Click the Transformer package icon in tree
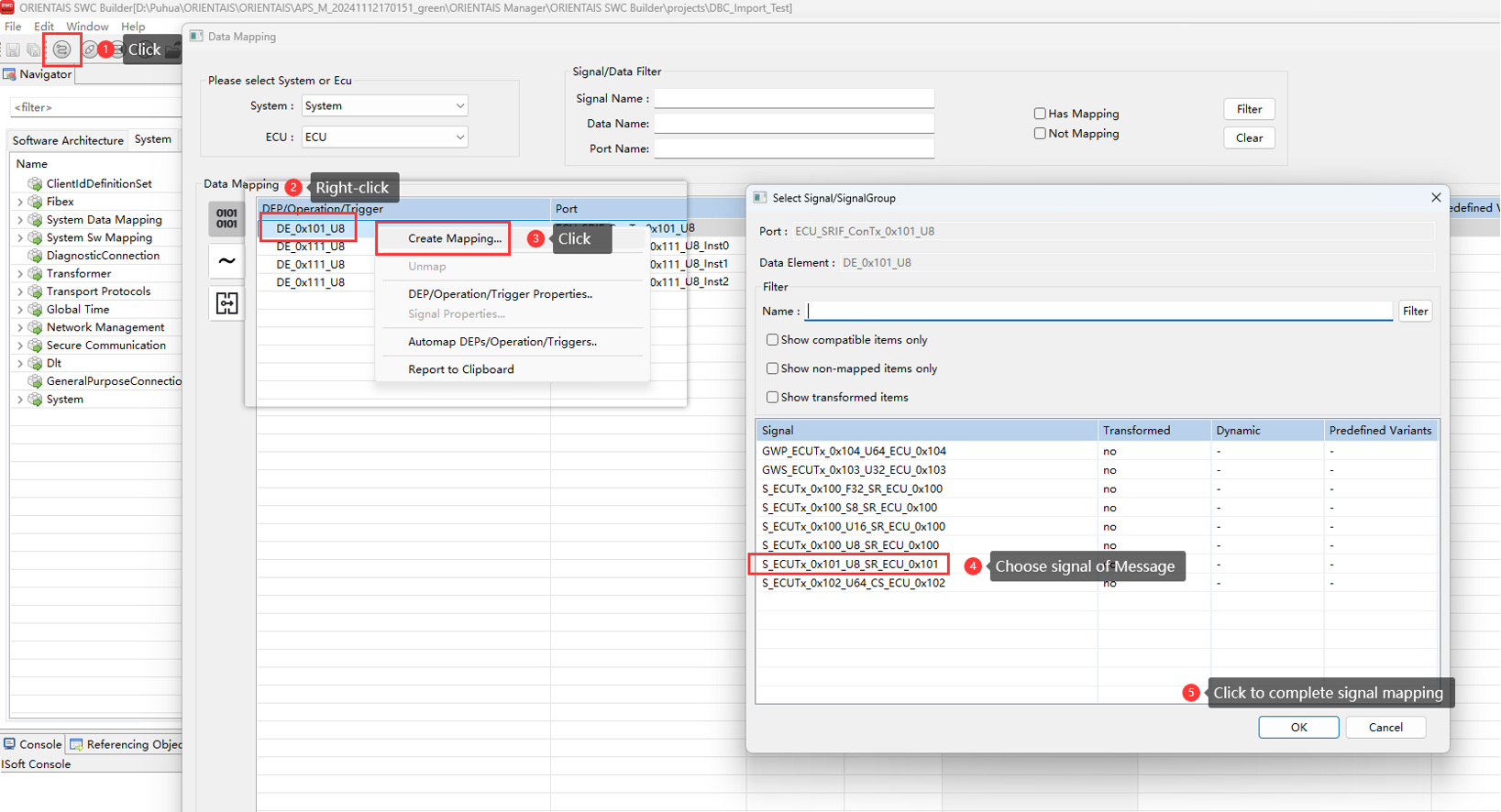The height and width of the screenshot is (812, 1501). 36,273
